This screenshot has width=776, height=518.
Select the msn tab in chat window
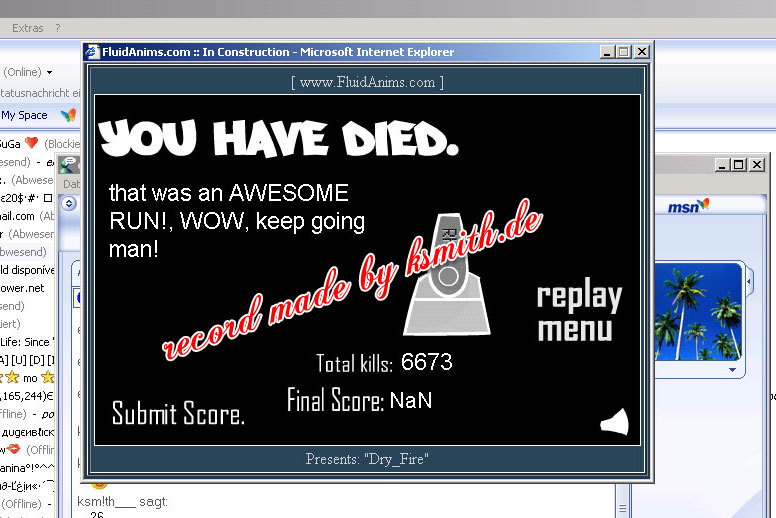688,205
